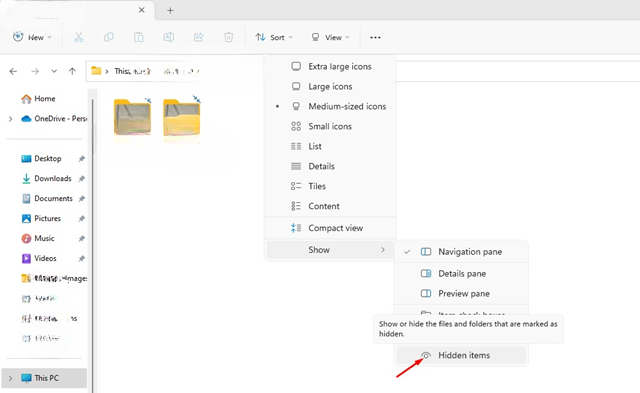Select This PC in navigation pane
Screen dimensions: 640x393
44,378
